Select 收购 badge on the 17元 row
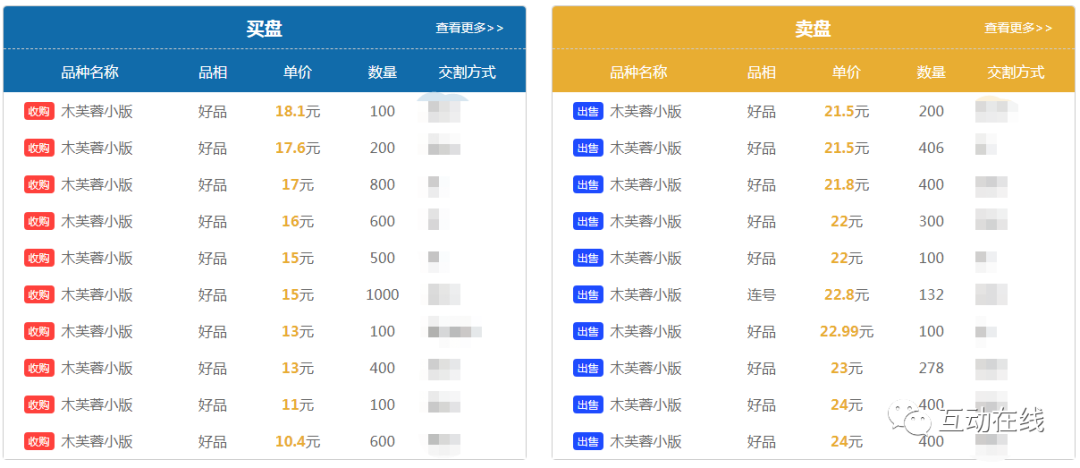This screenshot has width=1080, height=468. (x=39, y=184)
